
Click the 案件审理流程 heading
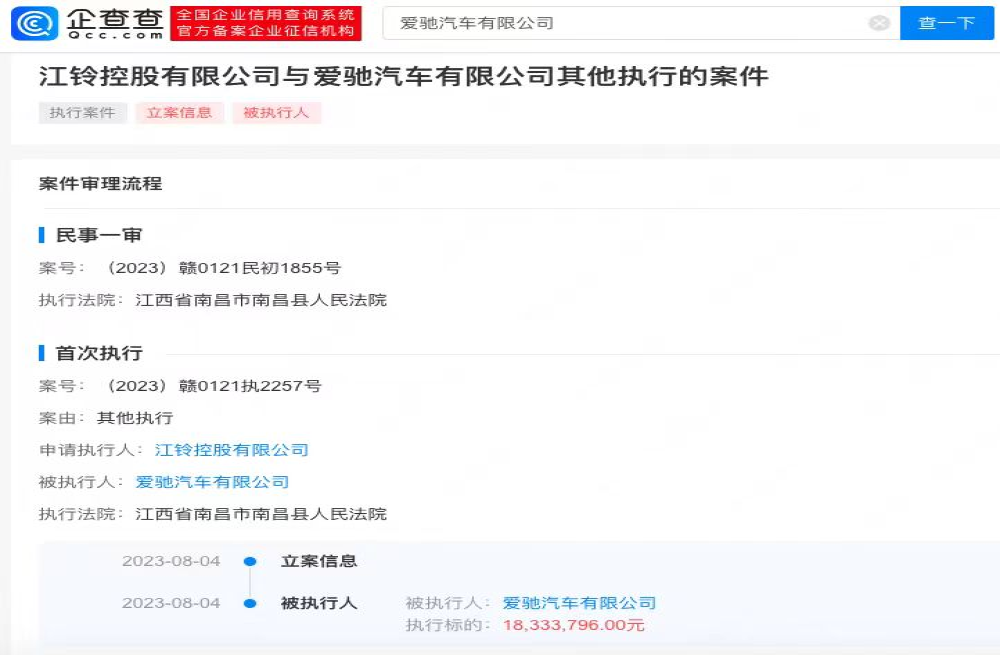coord(100,184)
